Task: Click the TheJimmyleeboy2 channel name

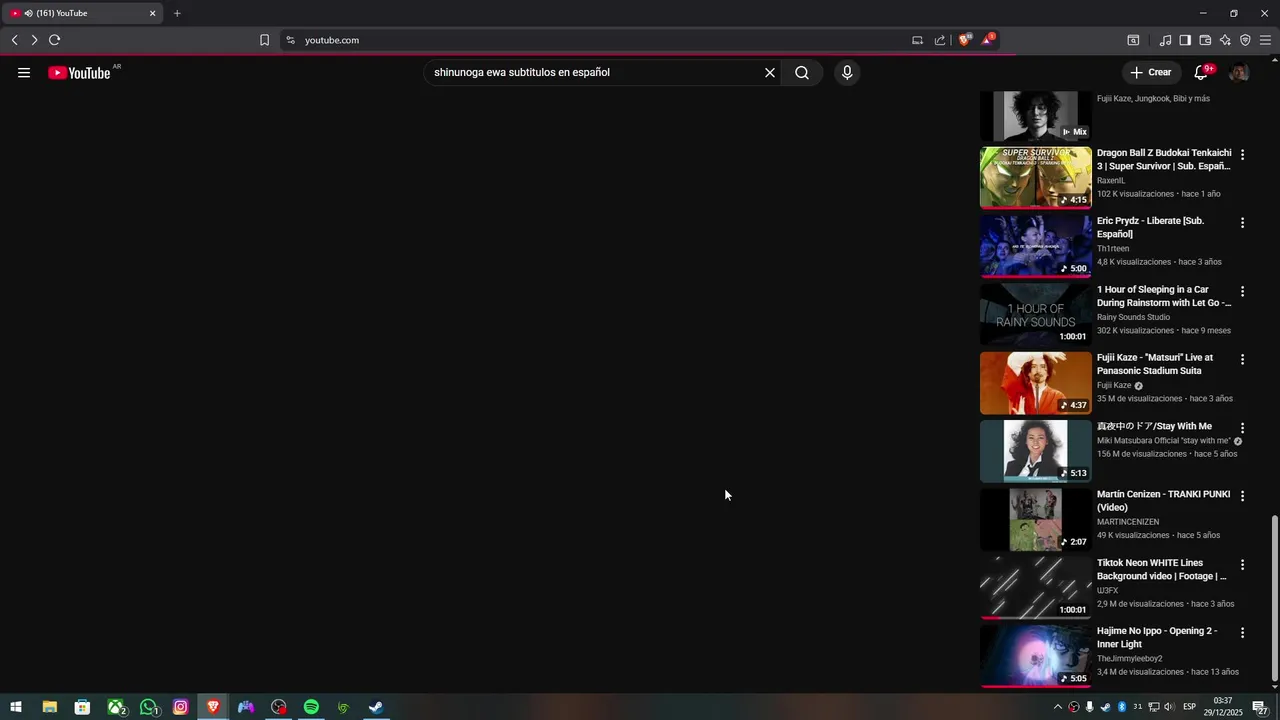Action: tap(1130, 659)
